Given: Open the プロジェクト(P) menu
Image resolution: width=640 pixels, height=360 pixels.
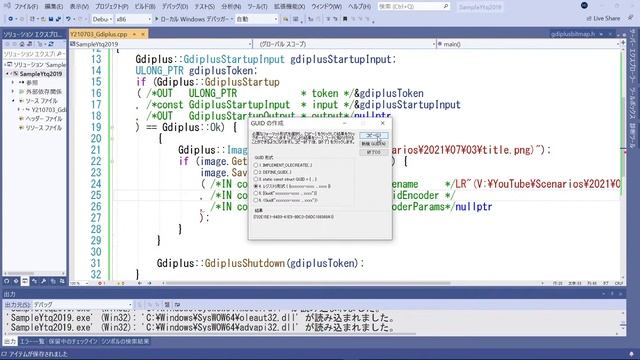Looking at the screenshot, I should click(x=112, y=7).
